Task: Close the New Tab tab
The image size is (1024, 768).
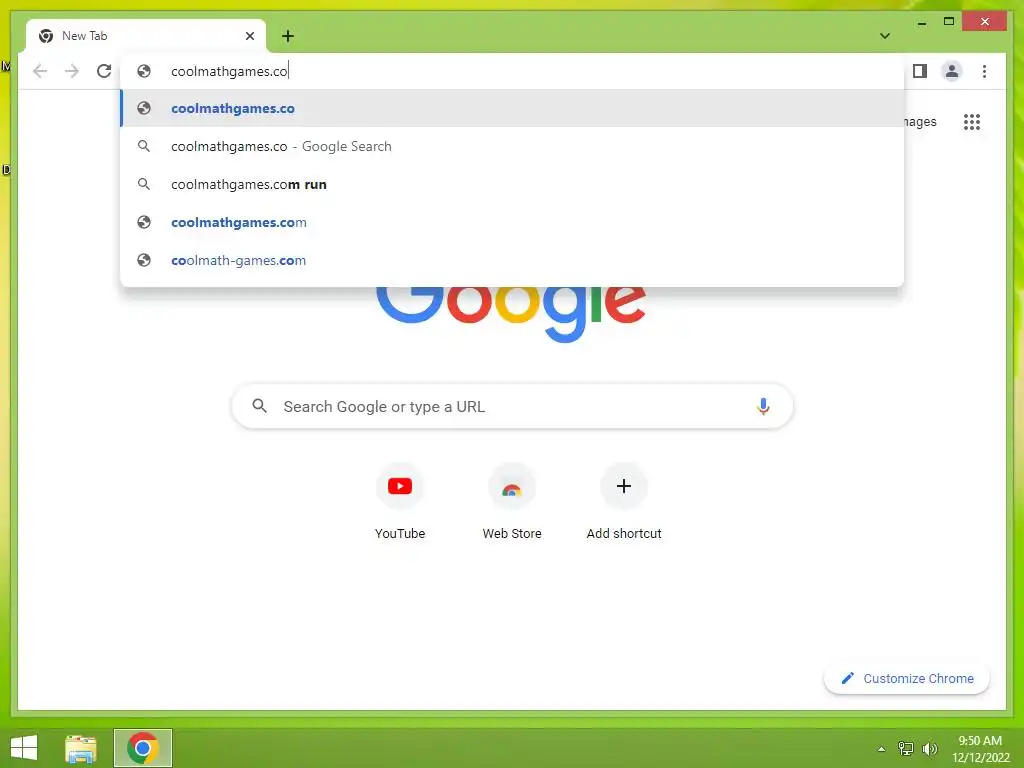Action: pos(249,36)
